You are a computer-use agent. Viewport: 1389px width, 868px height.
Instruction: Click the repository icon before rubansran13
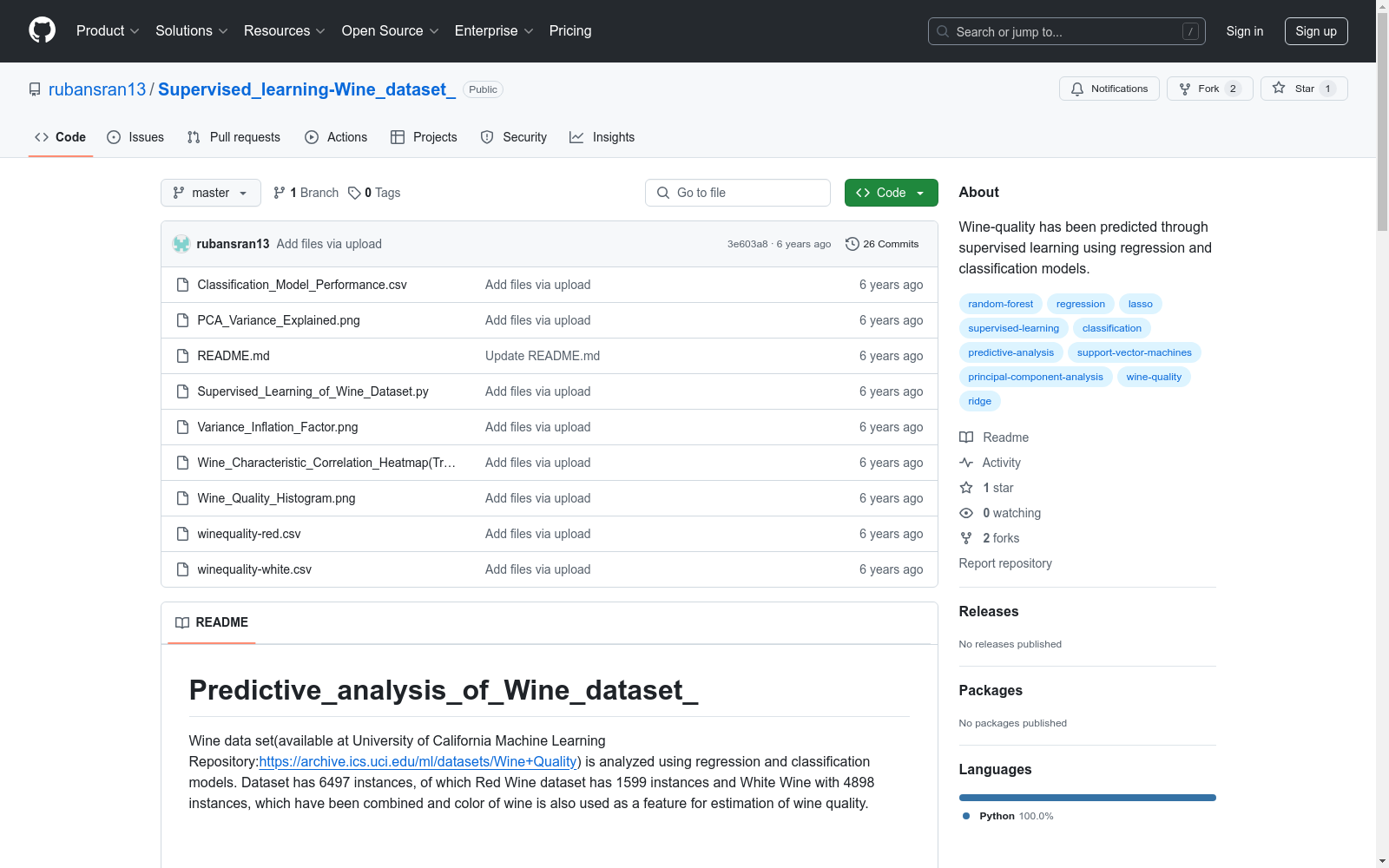[35, 89]
